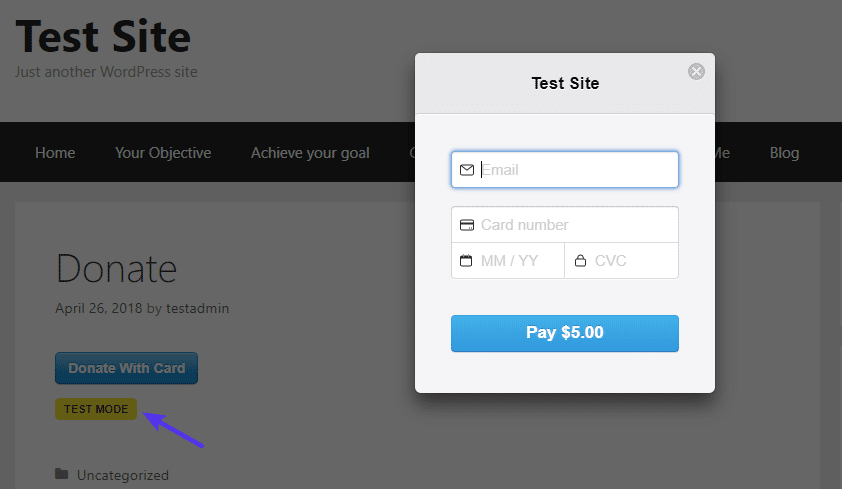The image size is (842, 489).
Task: Open the Uncategorized category link
Action: pyautogui.click(x=123, y=475)
